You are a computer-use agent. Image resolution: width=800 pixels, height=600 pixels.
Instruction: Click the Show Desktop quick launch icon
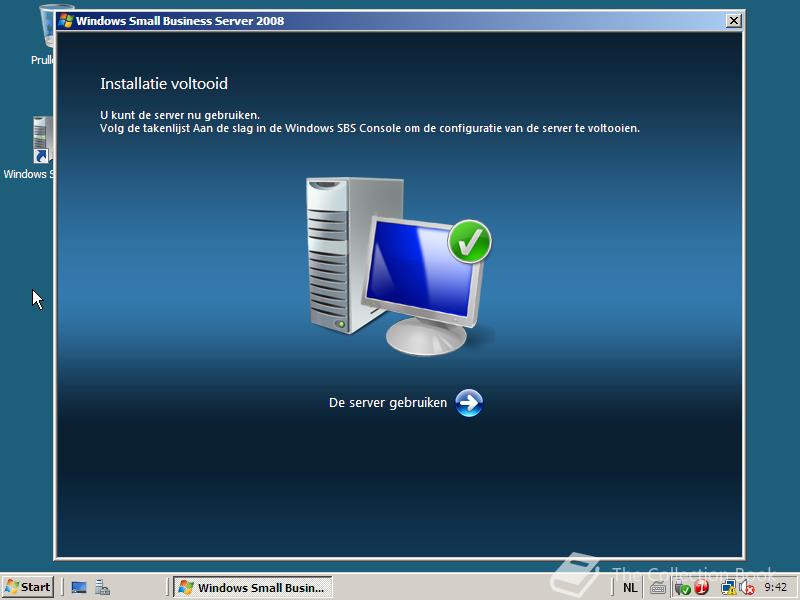79,587
